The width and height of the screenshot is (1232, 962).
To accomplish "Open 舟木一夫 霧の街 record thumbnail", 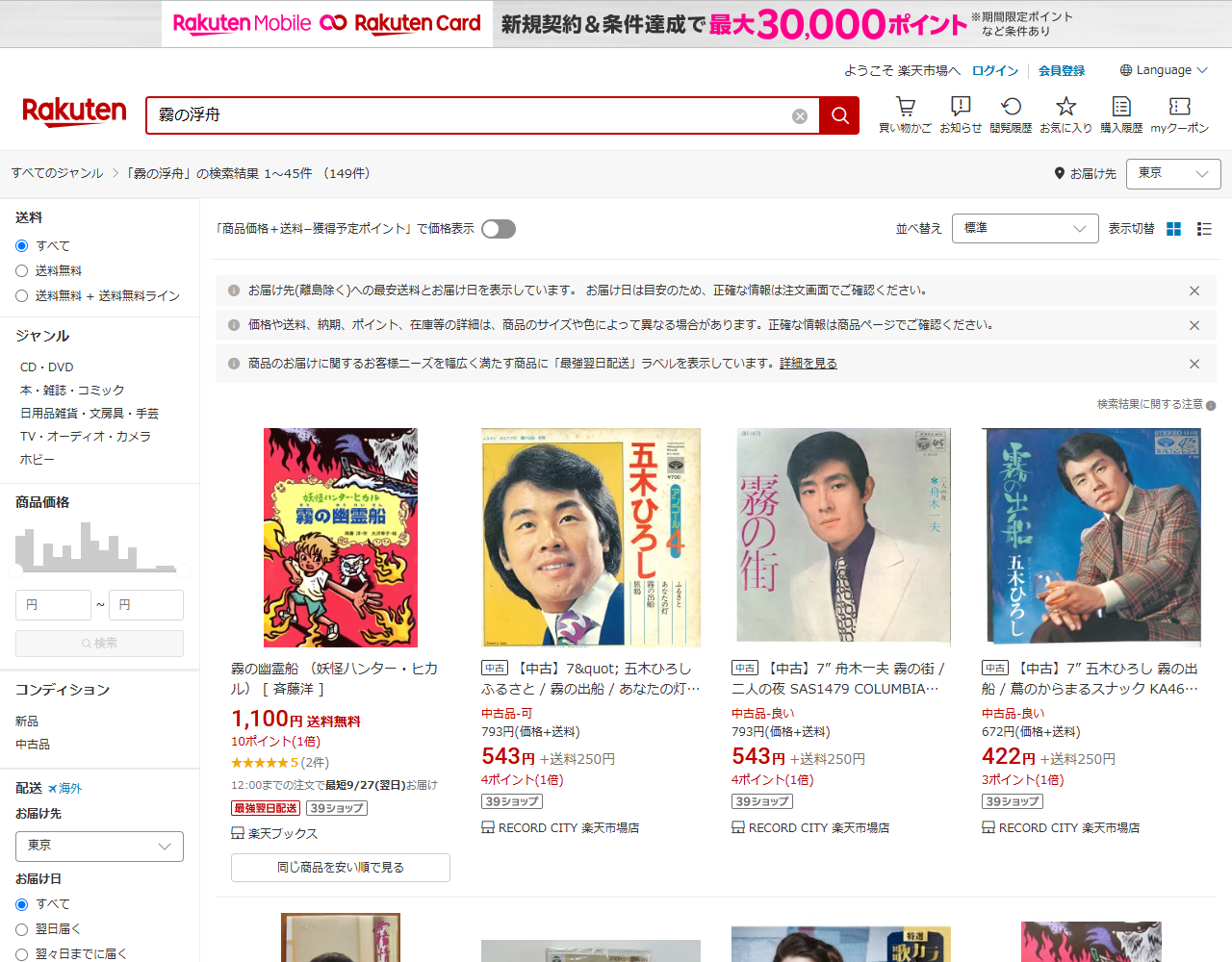I will (x=841, y=538).
